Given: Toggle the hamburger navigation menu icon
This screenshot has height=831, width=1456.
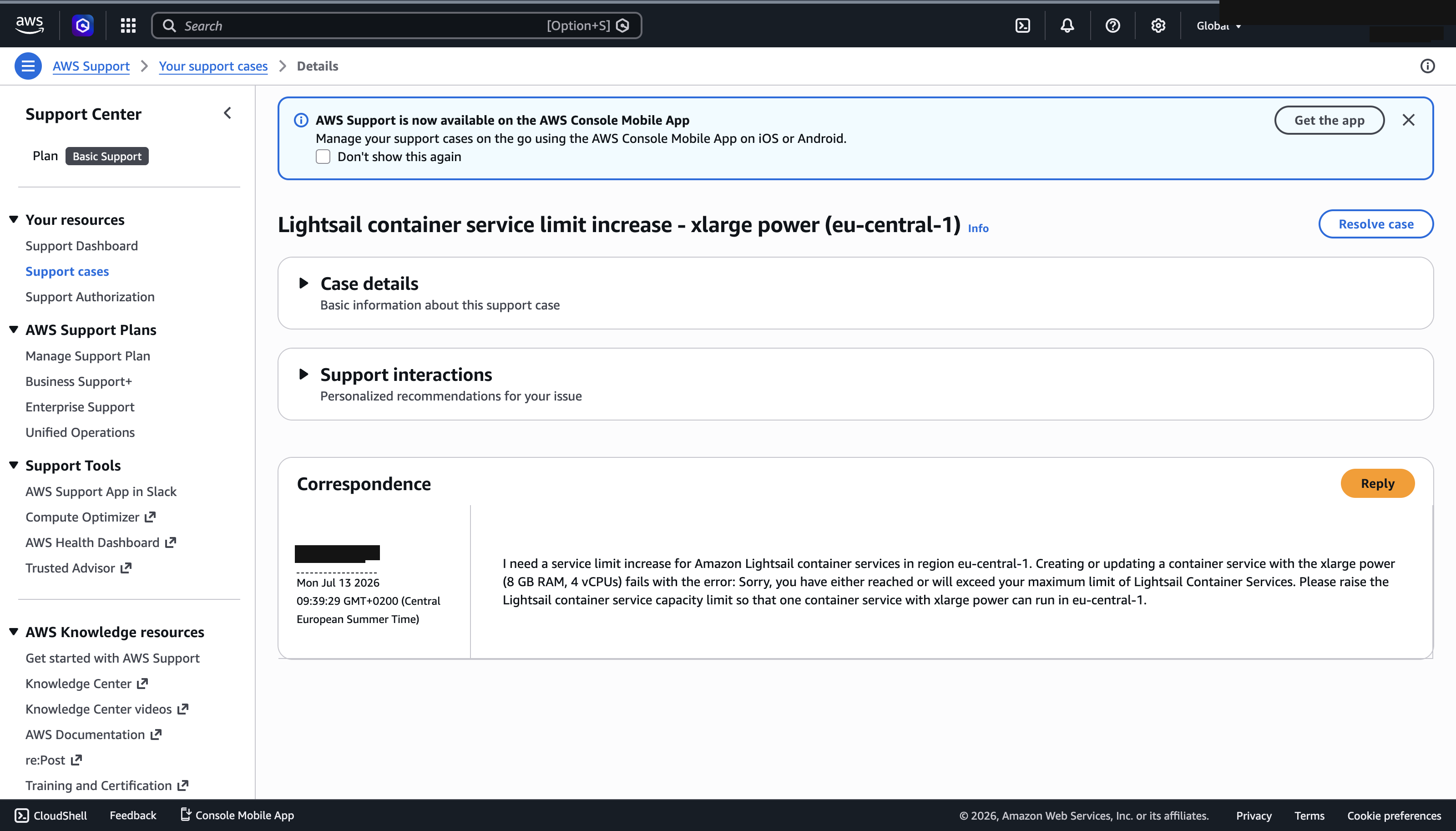Looking at the screenshot, I should 28,66.
